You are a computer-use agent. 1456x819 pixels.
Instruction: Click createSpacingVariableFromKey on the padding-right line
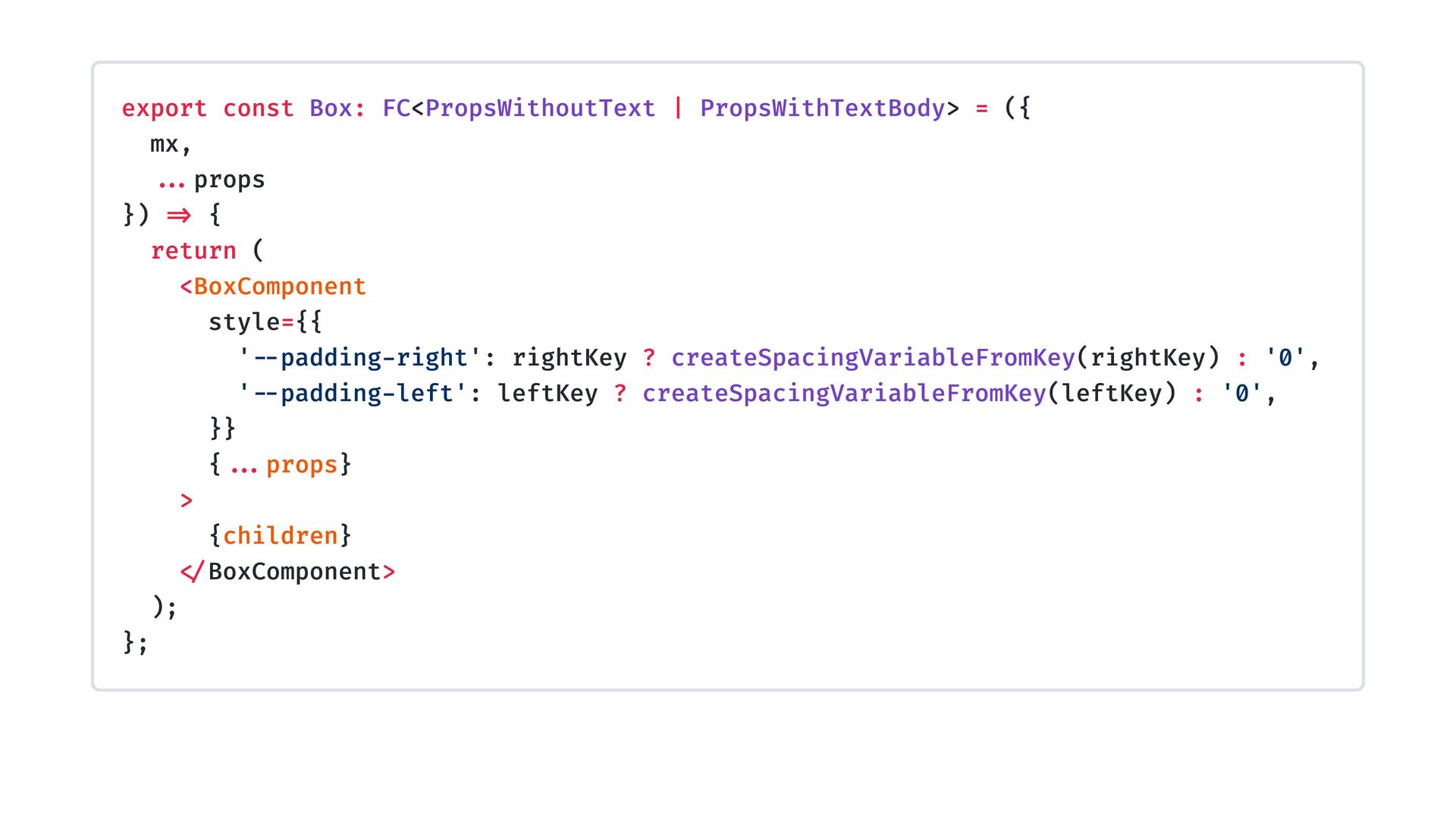pyautogui.click(x=873, y=358)
